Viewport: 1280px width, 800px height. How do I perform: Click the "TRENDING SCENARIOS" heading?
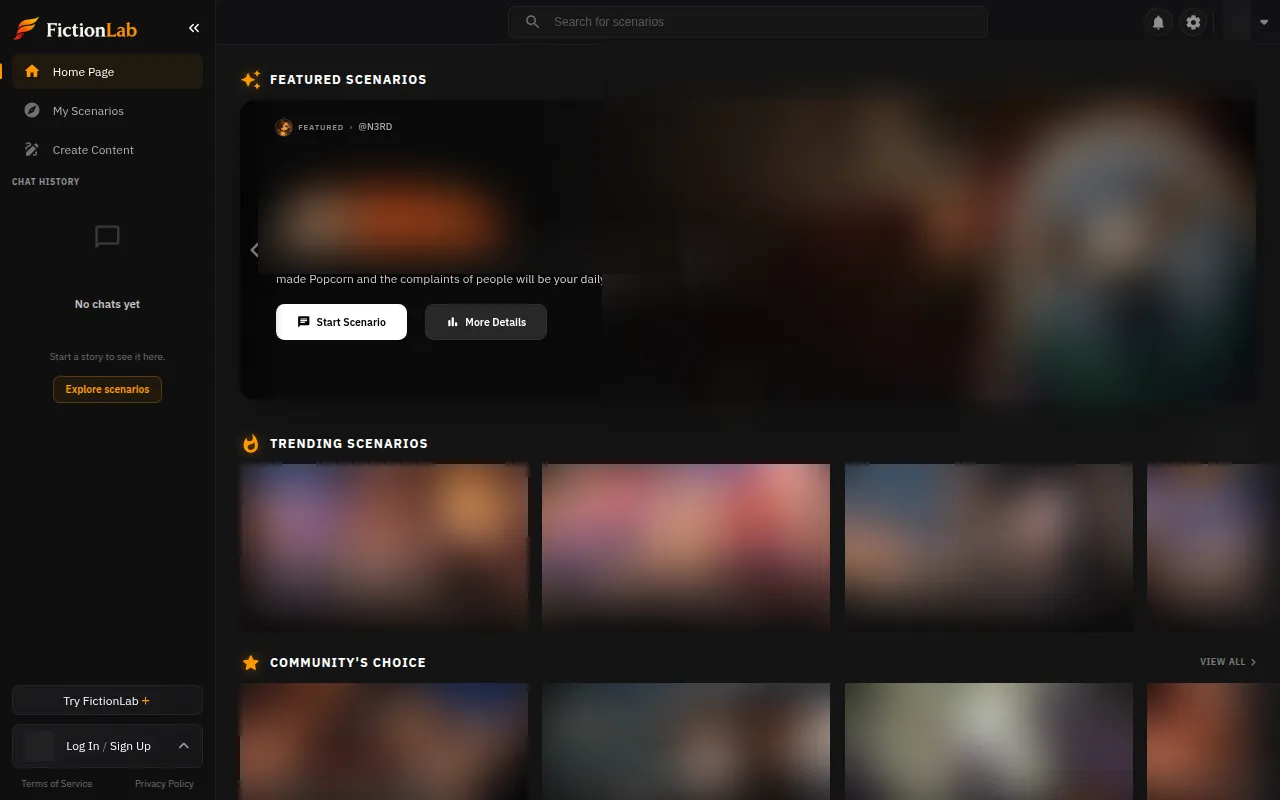(349, 443)
